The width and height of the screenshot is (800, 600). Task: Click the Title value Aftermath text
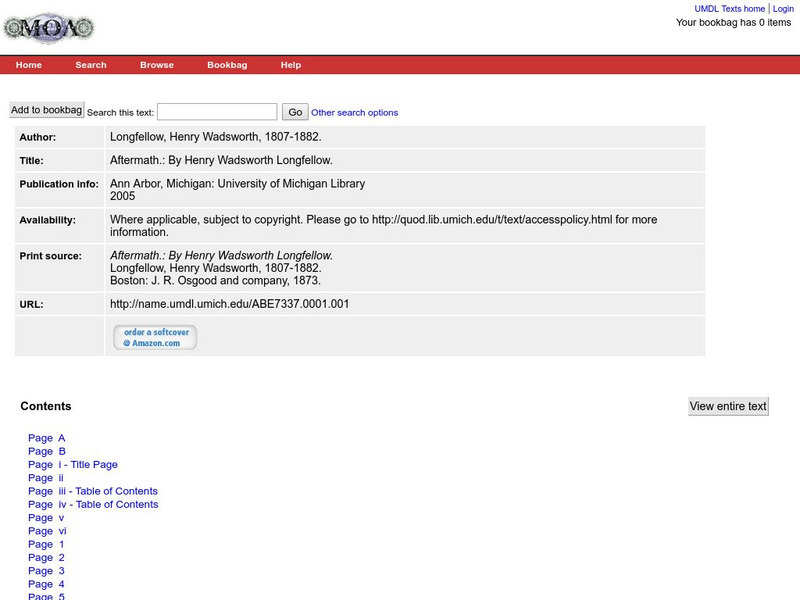(221, 160)
